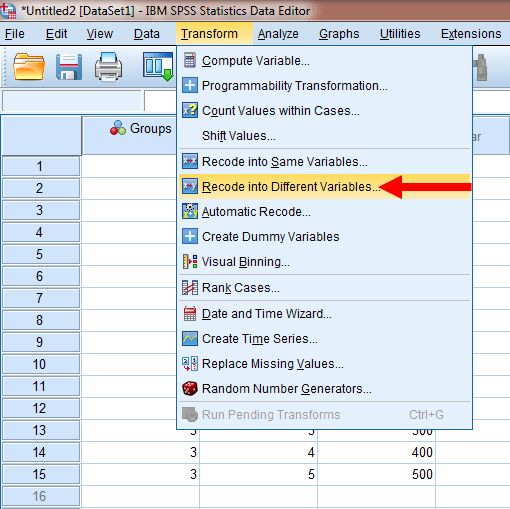Select the Groups column header
The height and width of the screenshot is (509, 510).
129,135
